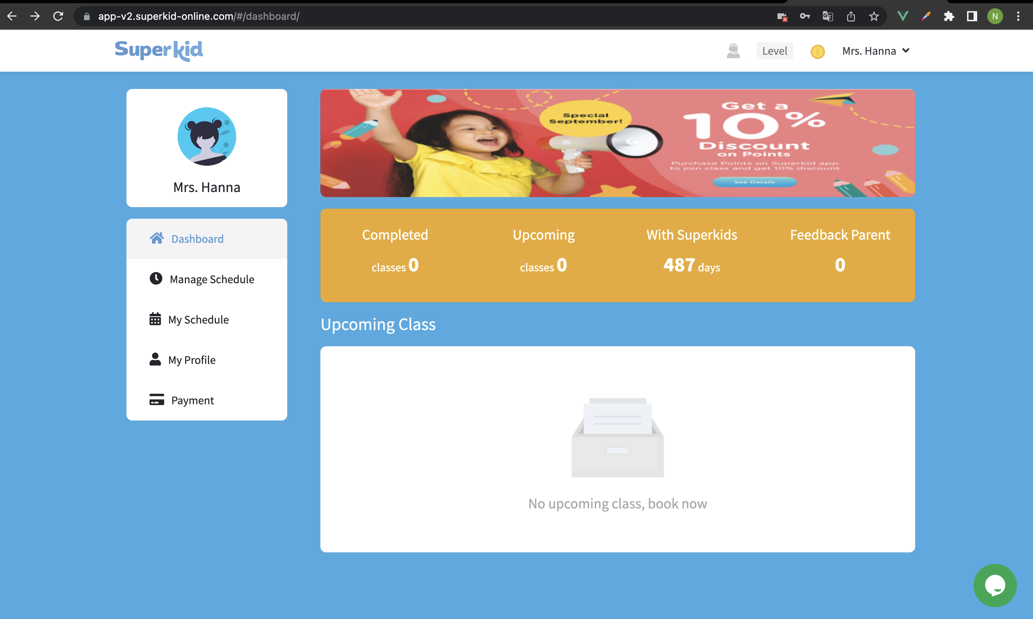Open the Payment sidebar item
Image resolution: width=1033 pixels, height=619 pixels.
click(192, 400)
